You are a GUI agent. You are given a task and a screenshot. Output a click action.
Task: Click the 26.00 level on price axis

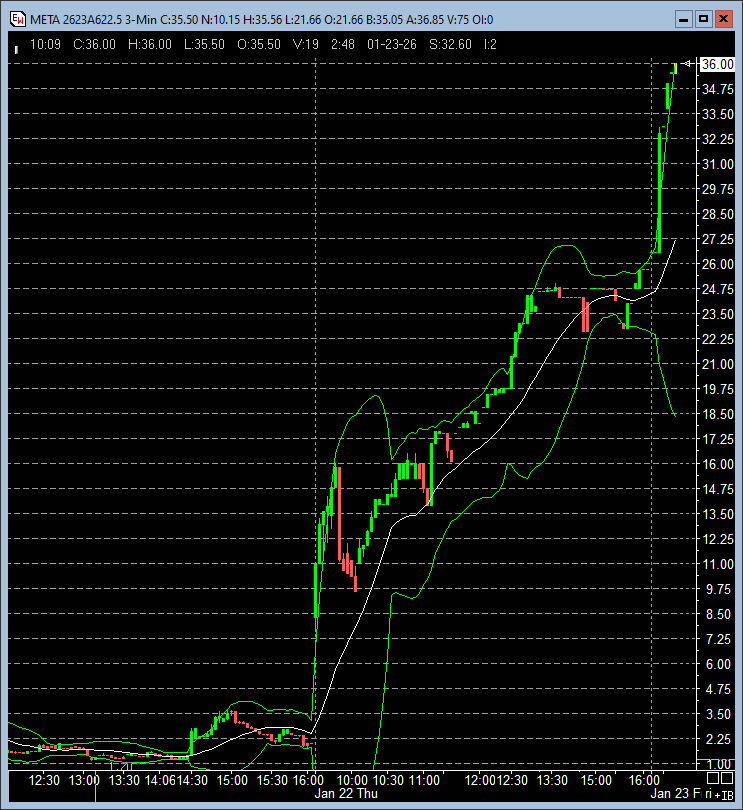(x=717, y=264)
